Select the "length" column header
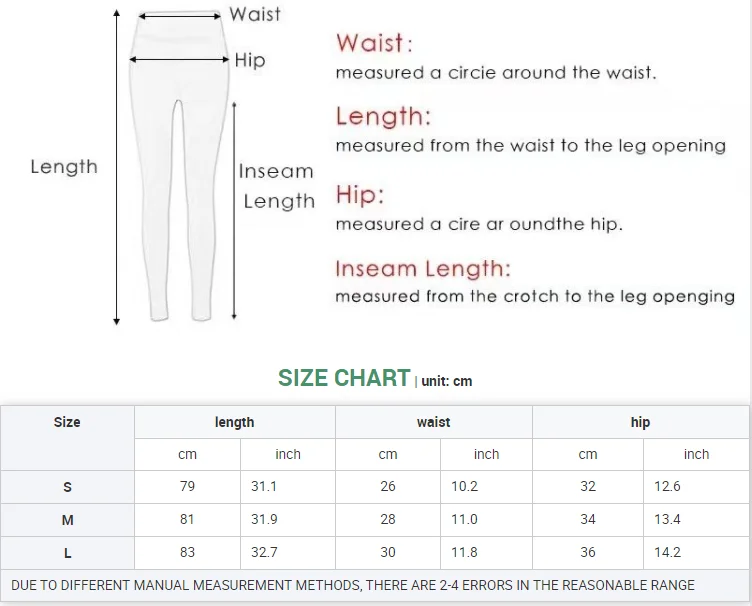 (234, 422)
